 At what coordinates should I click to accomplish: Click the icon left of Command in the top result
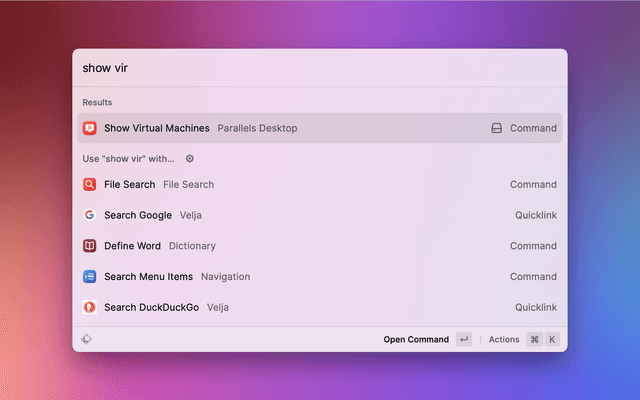point(496,128)
